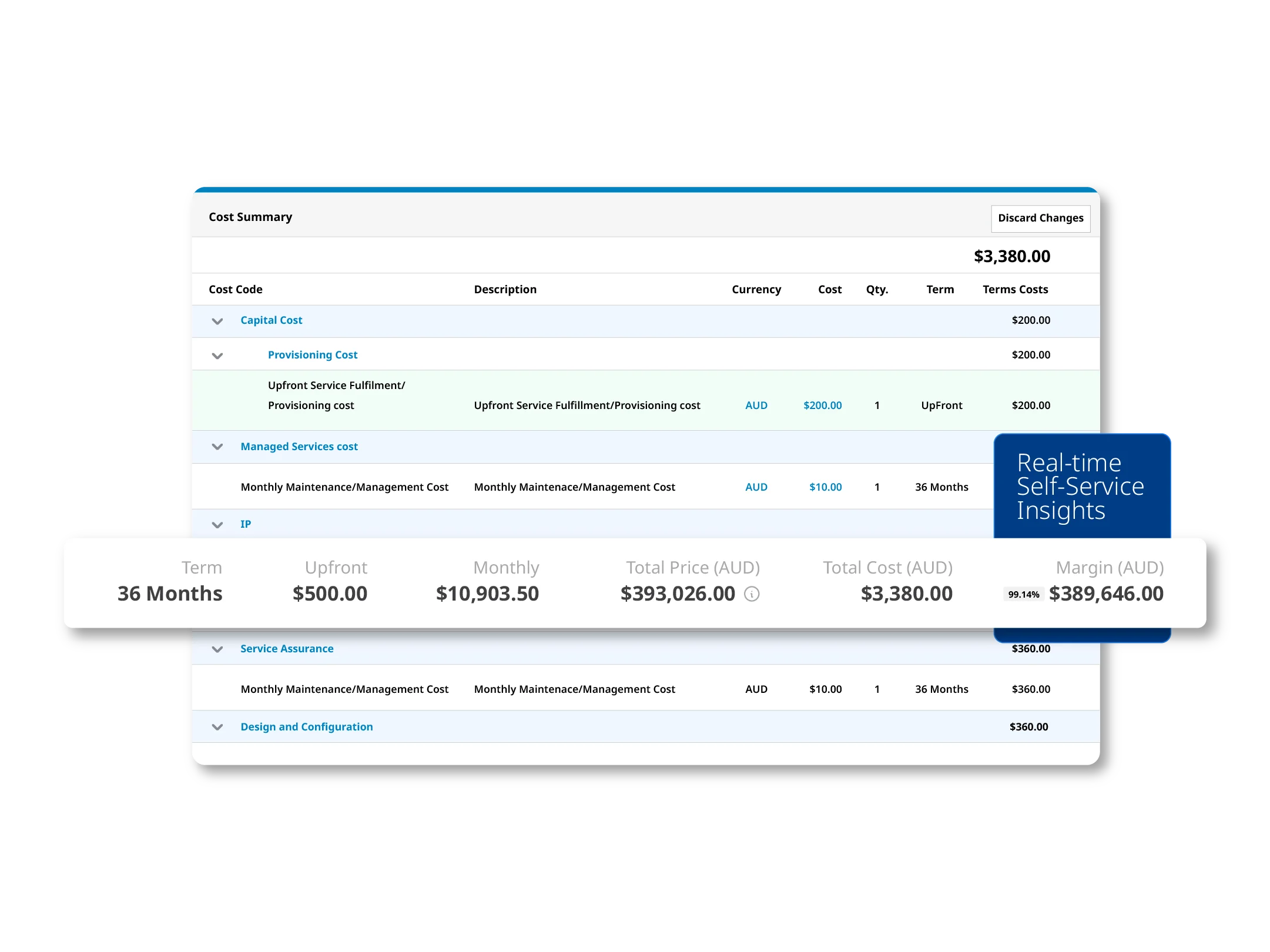Image resolution: width=1270 pixels, height=952 pixels.
Task: Click Managed Services cost label
Action: [x=299, y=447]
